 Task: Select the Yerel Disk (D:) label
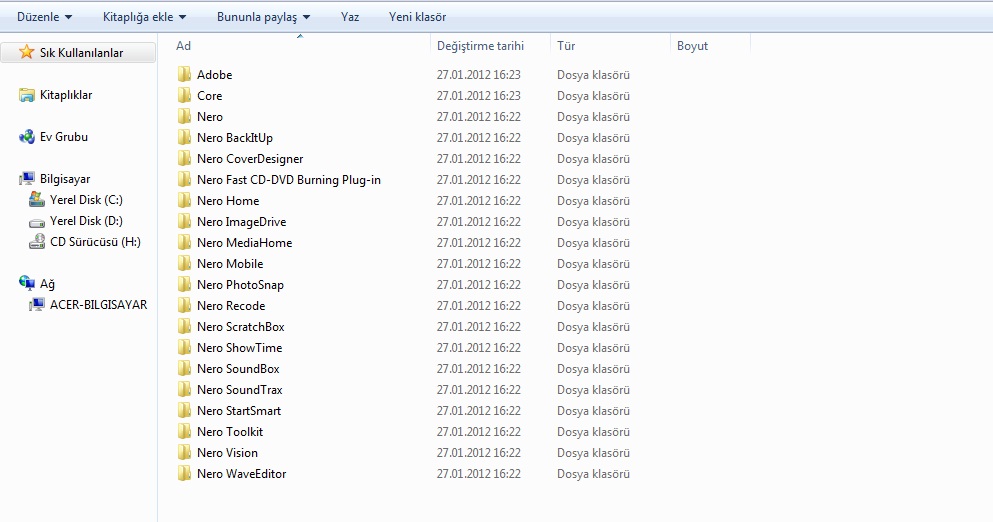click(86, 221)
